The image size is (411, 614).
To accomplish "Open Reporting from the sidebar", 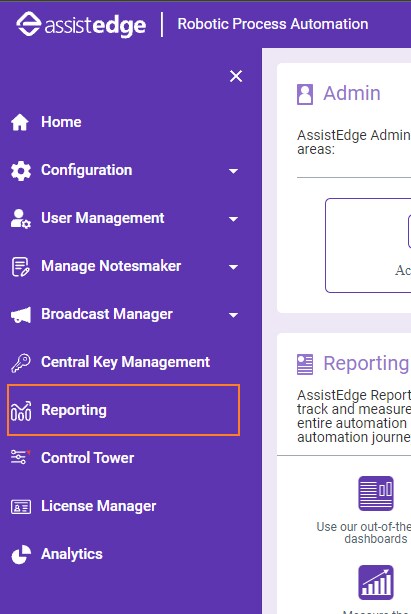I will [124, 410].
